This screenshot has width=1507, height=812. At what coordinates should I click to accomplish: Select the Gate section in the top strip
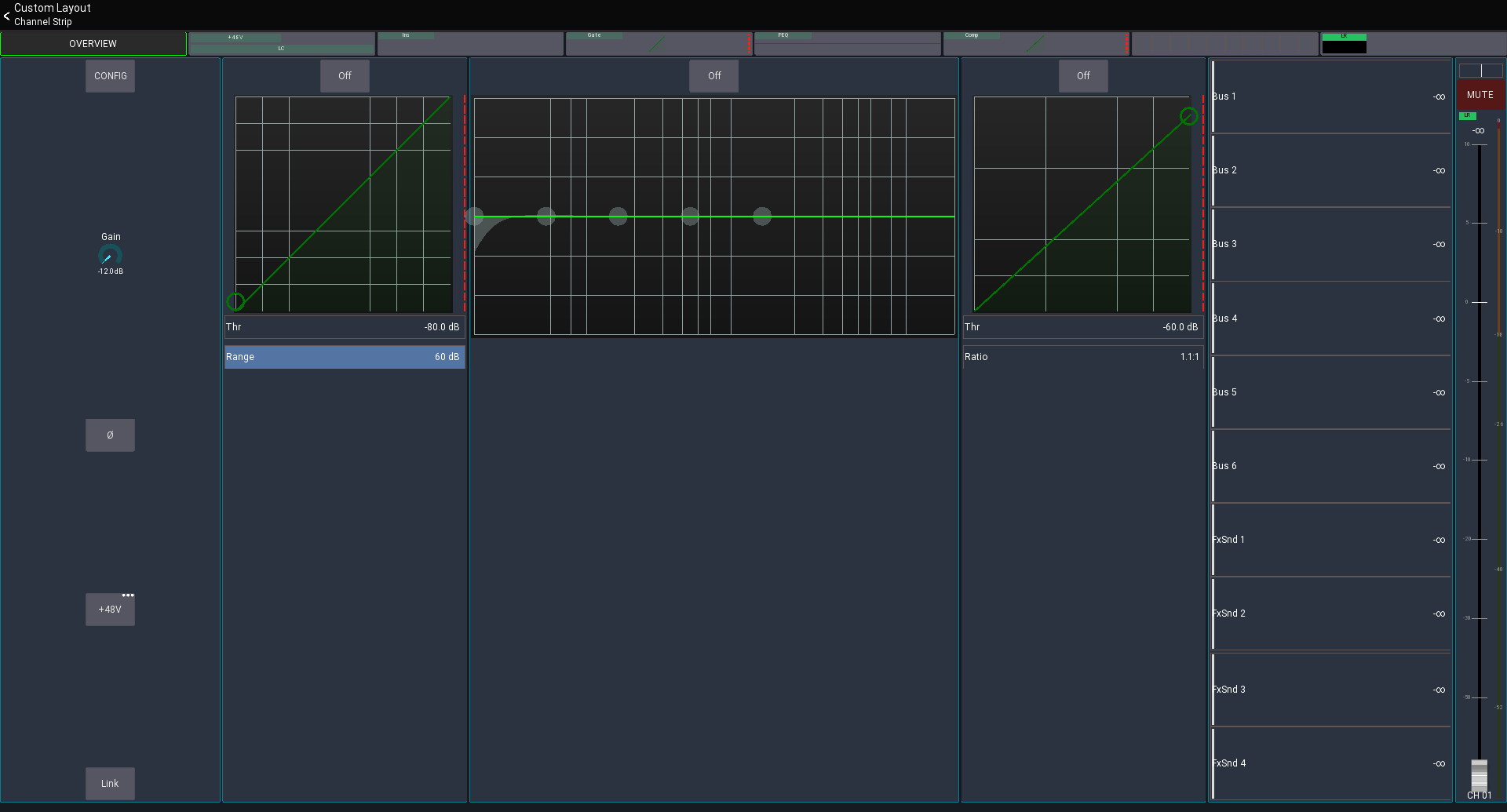(x=658, y=44)
